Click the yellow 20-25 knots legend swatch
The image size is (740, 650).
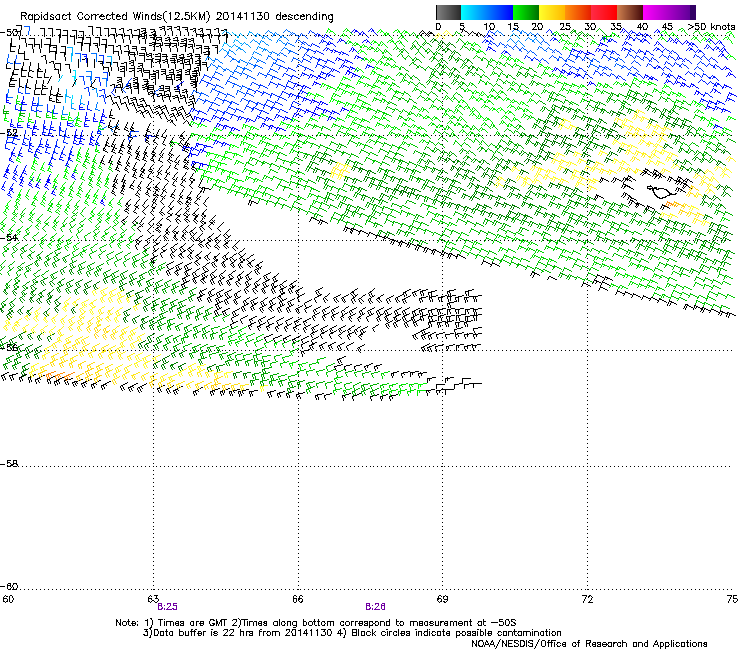tap(552, 12)
